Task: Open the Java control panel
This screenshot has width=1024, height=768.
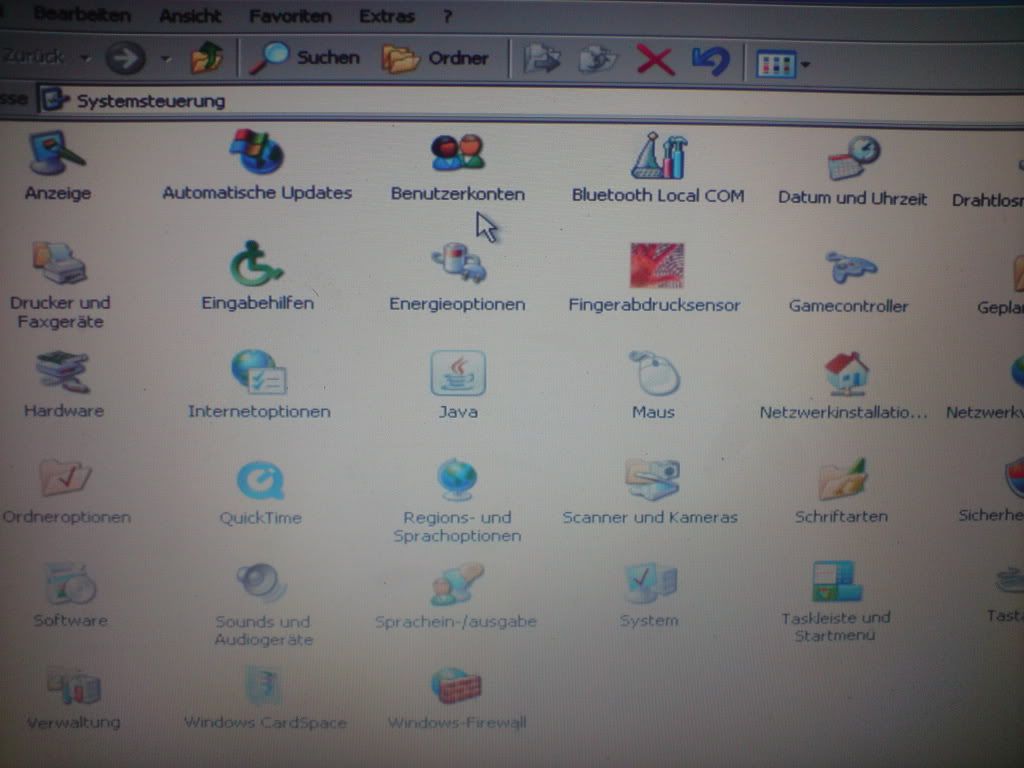Action: coord(458,385)
